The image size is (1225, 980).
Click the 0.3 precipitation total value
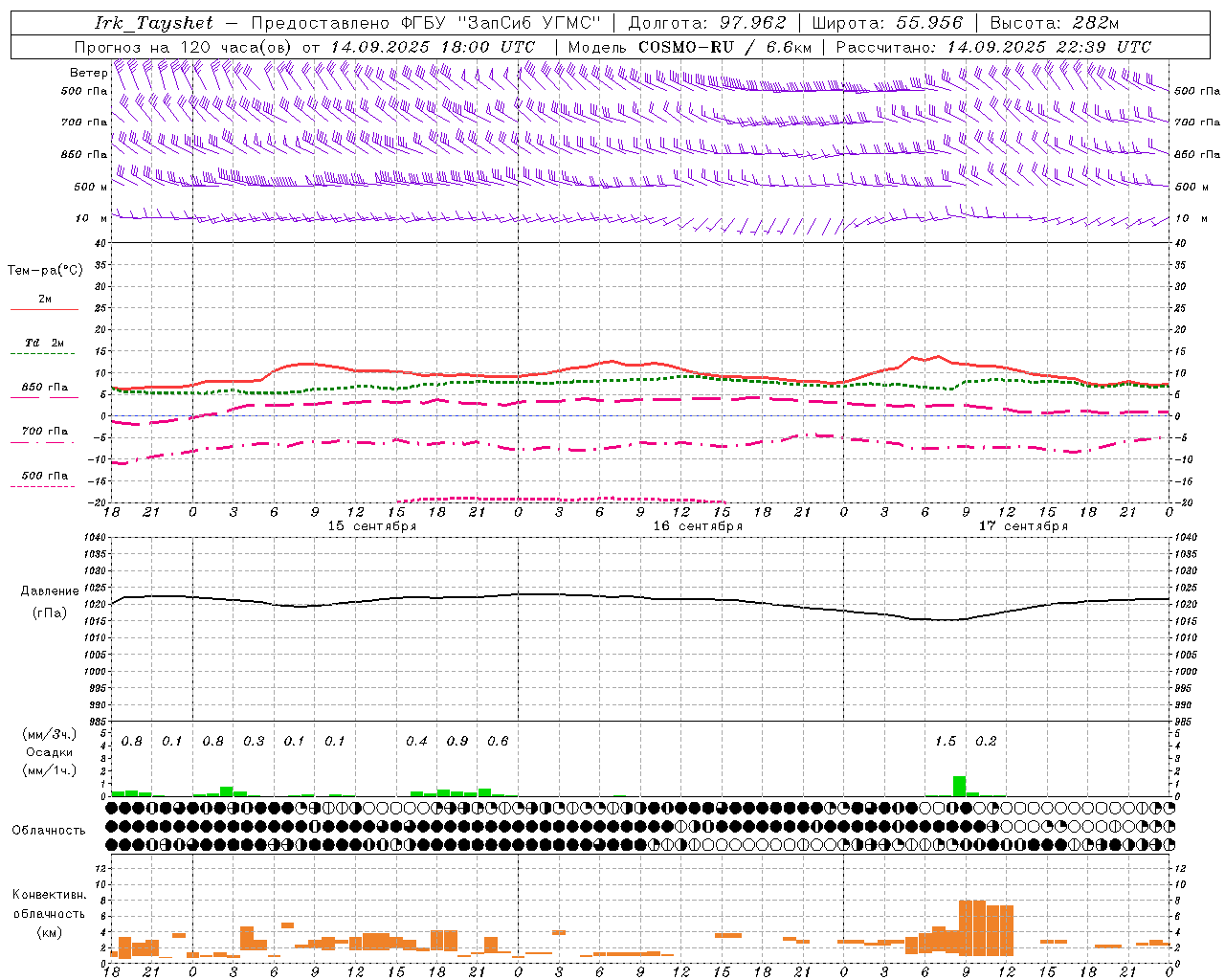254,742
